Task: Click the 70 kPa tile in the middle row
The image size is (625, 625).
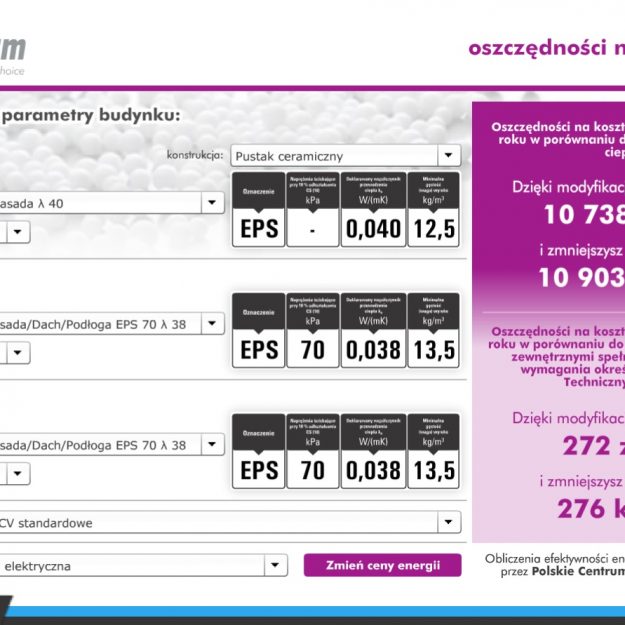Action: pyautogui.click(x=312, y=331)
